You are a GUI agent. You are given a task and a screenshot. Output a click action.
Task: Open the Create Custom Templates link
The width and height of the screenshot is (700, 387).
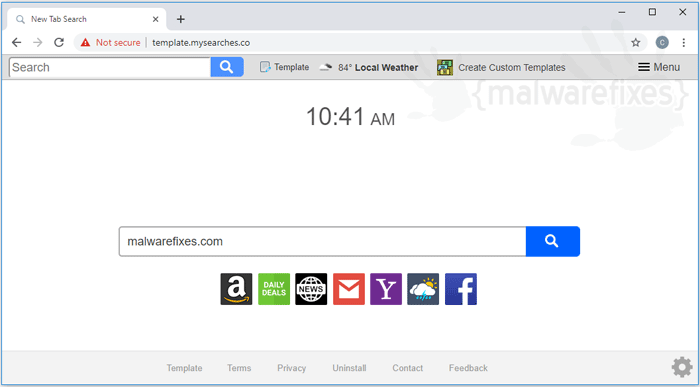click(x=512, y=67)
